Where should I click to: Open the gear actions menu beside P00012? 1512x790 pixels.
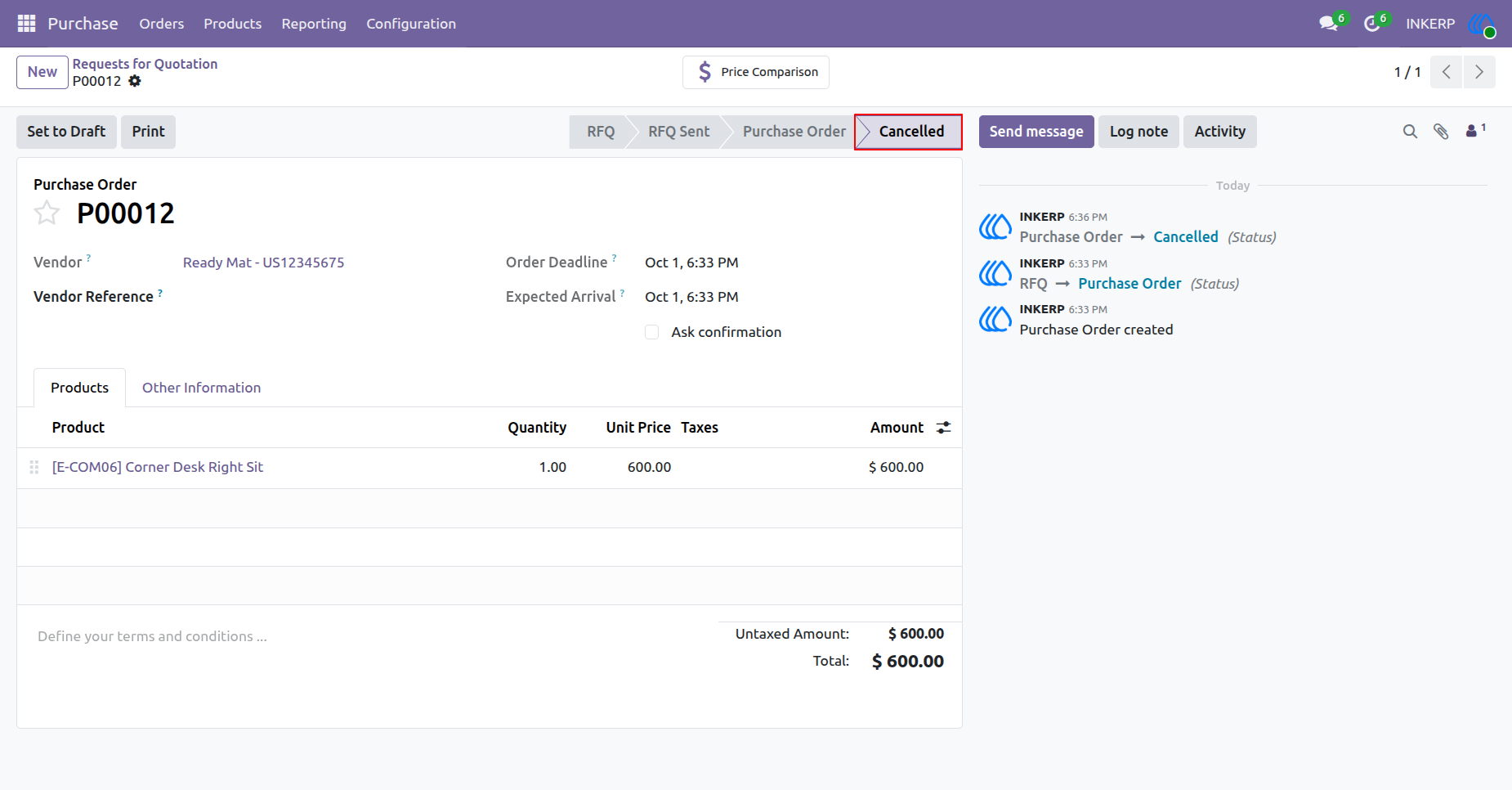[135, 81]
